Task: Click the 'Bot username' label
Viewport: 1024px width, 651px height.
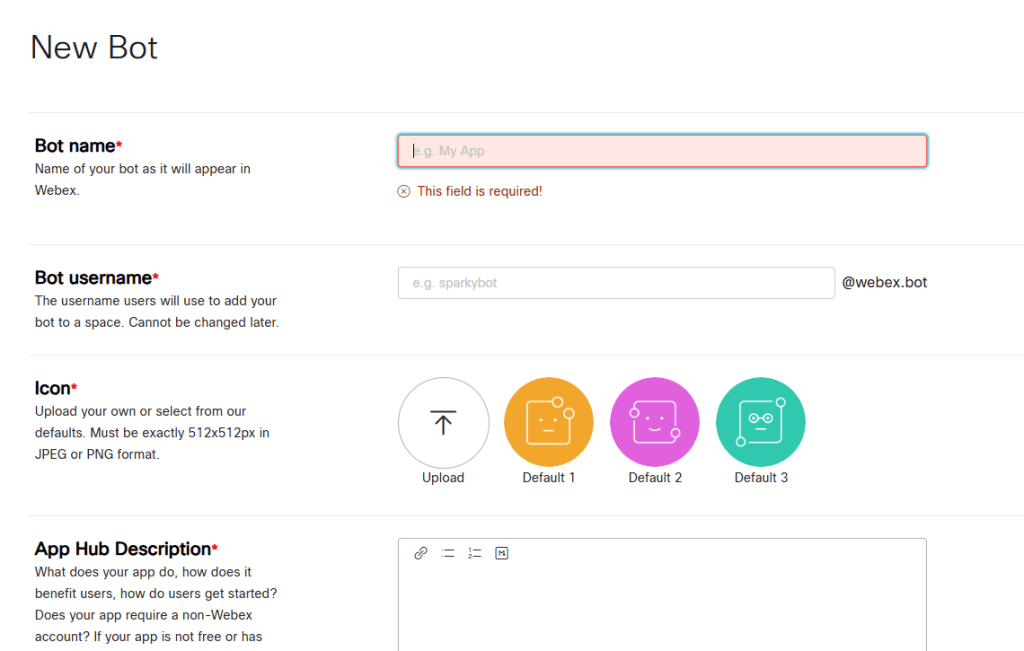Action: [x=93, y=278]
